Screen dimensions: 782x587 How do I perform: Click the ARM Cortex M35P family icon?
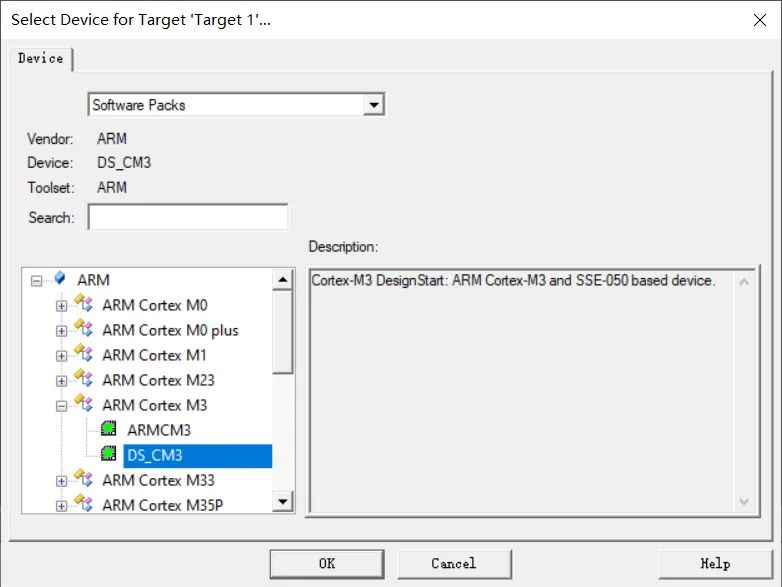point(83,503)
